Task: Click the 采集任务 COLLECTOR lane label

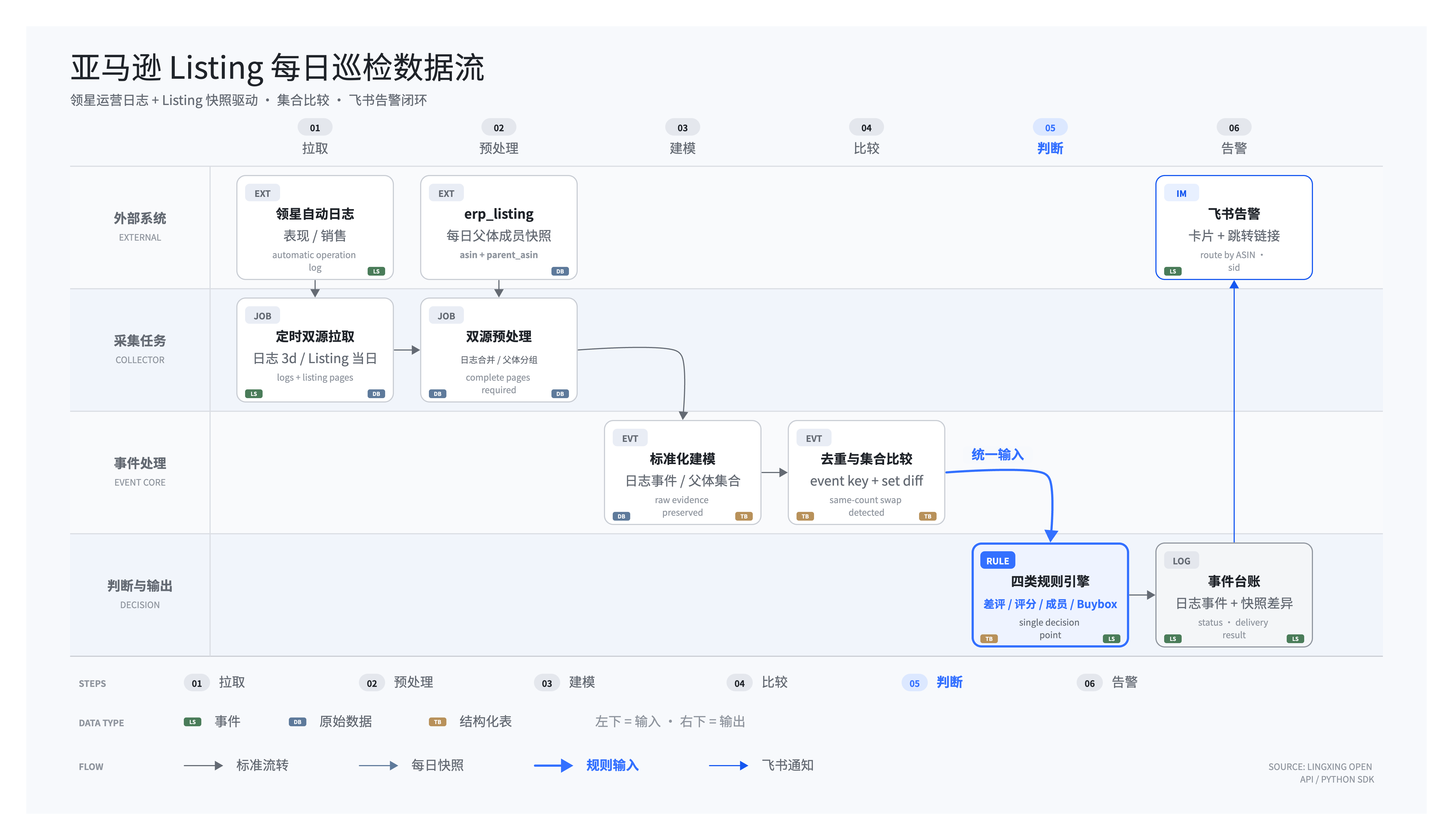Action: coord(140,349)
